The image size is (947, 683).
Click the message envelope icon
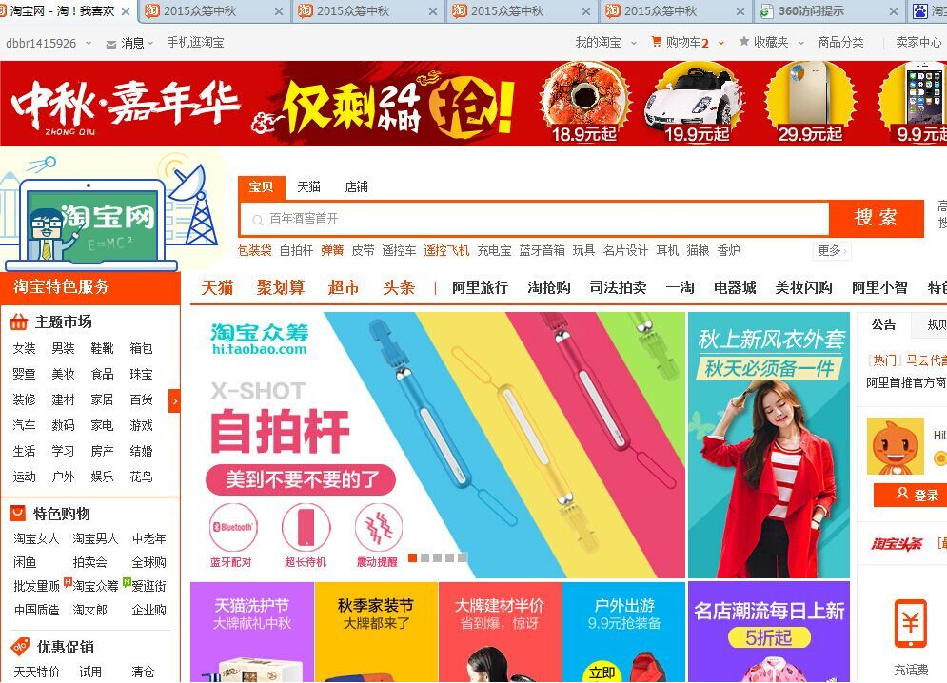pos(111,44)
